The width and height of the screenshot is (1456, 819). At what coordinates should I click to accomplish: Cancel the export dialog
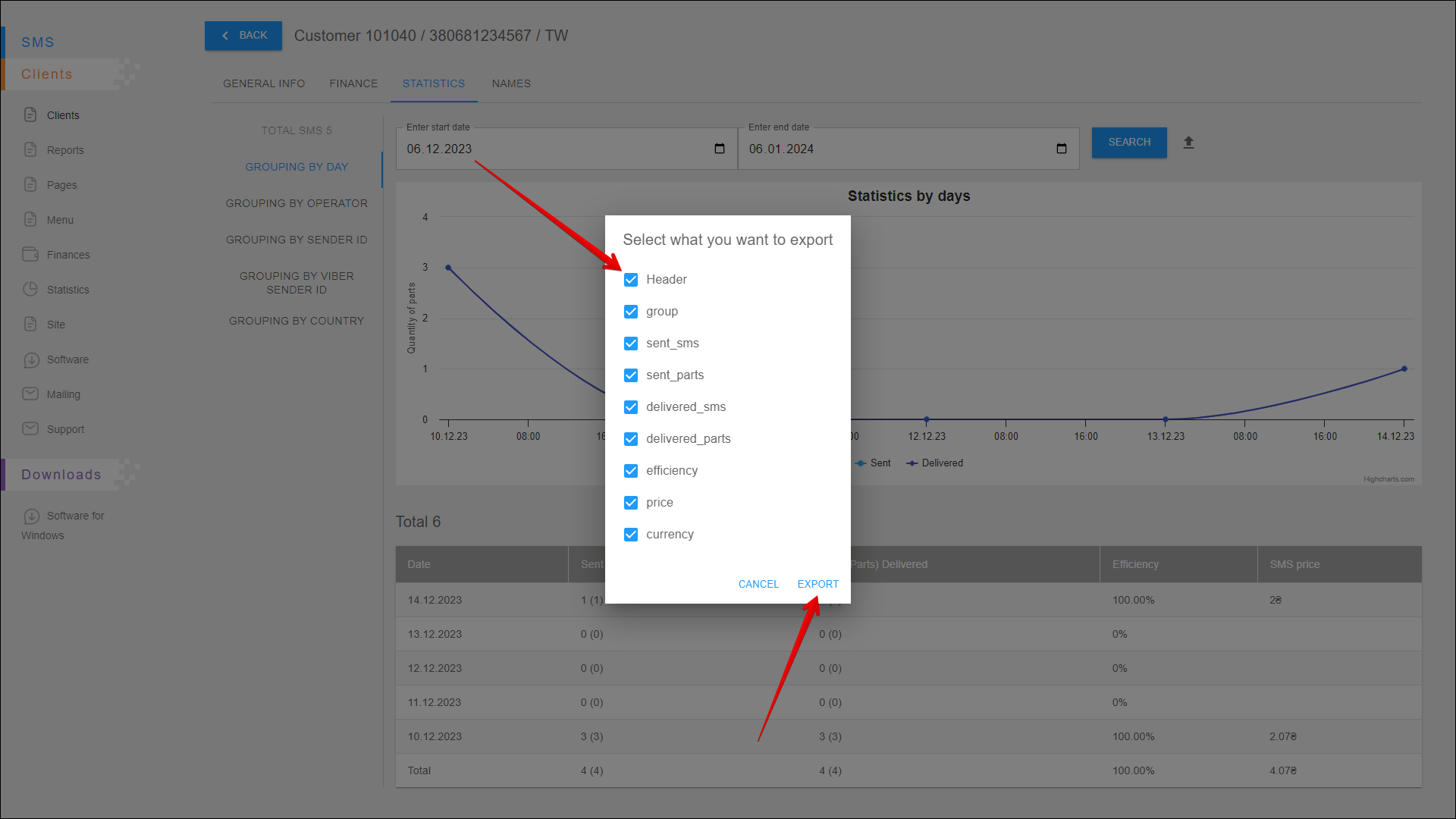[758, 584]
